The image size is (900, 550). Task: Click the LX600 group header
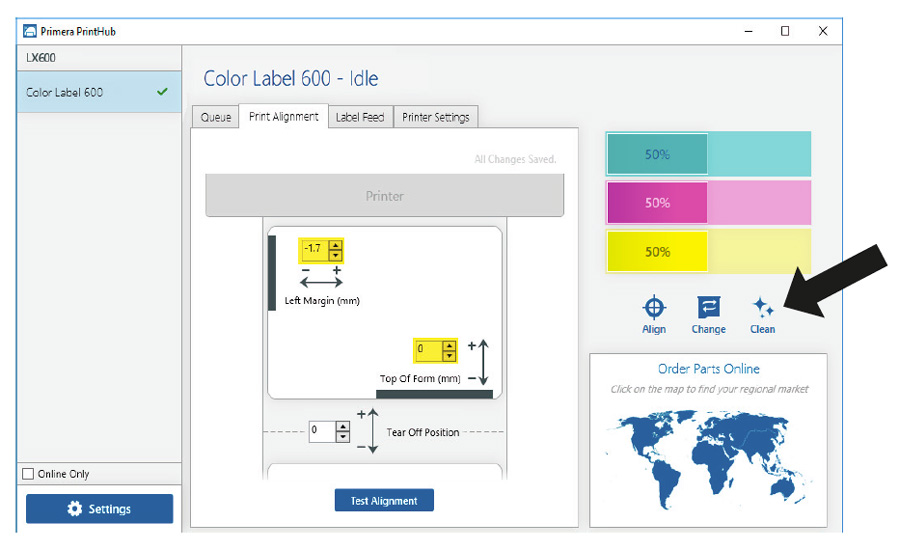point(99,57)
